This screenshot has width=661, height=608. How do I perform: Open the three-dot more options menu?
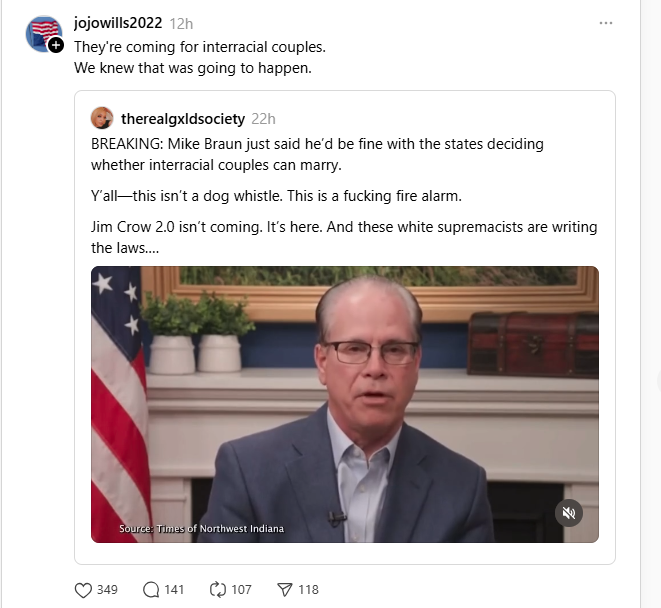[606, 23]
